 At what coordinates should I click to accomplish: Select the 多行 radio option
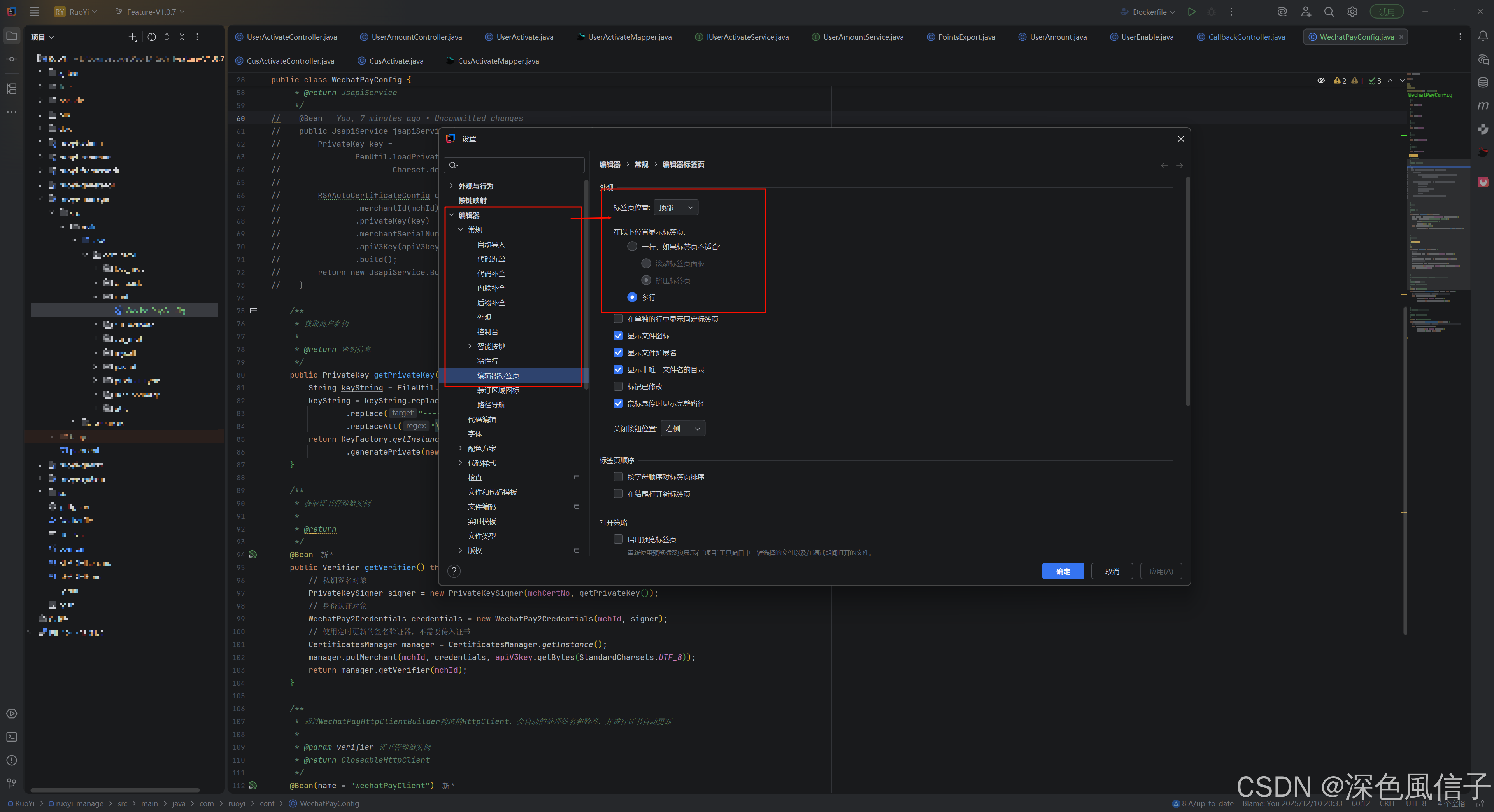click(632, 297)
